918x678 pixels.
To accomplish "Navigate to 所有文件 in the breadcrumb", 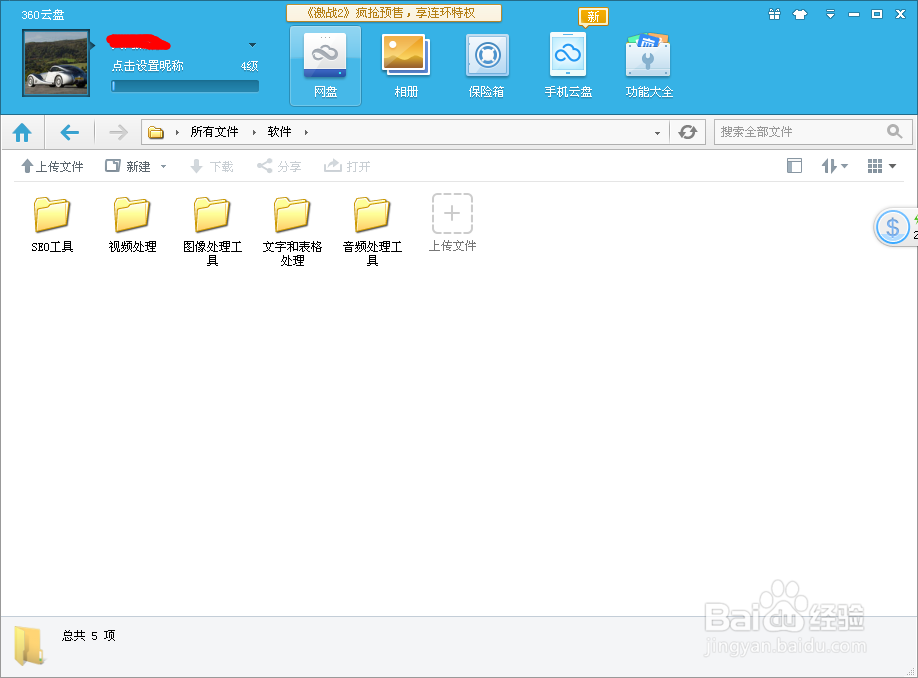I will point(214,131).
